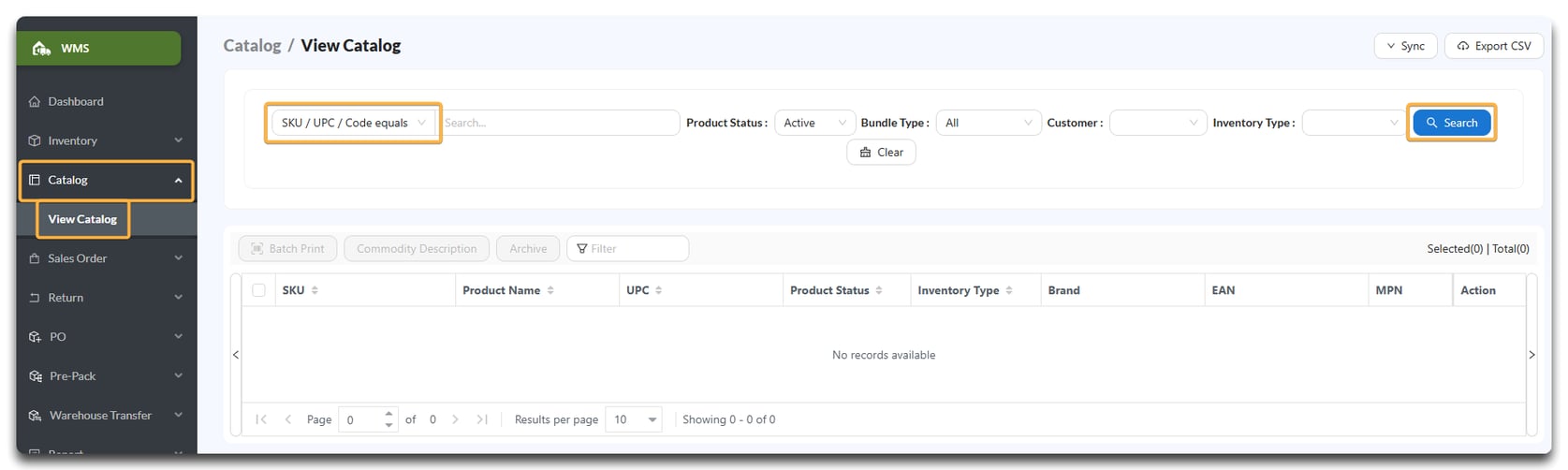Image resolution: width=1568 pixels, height=470 pixels.
Task: Click the Dashboard home icon in sidebar
Action: (x=35, y=101)
